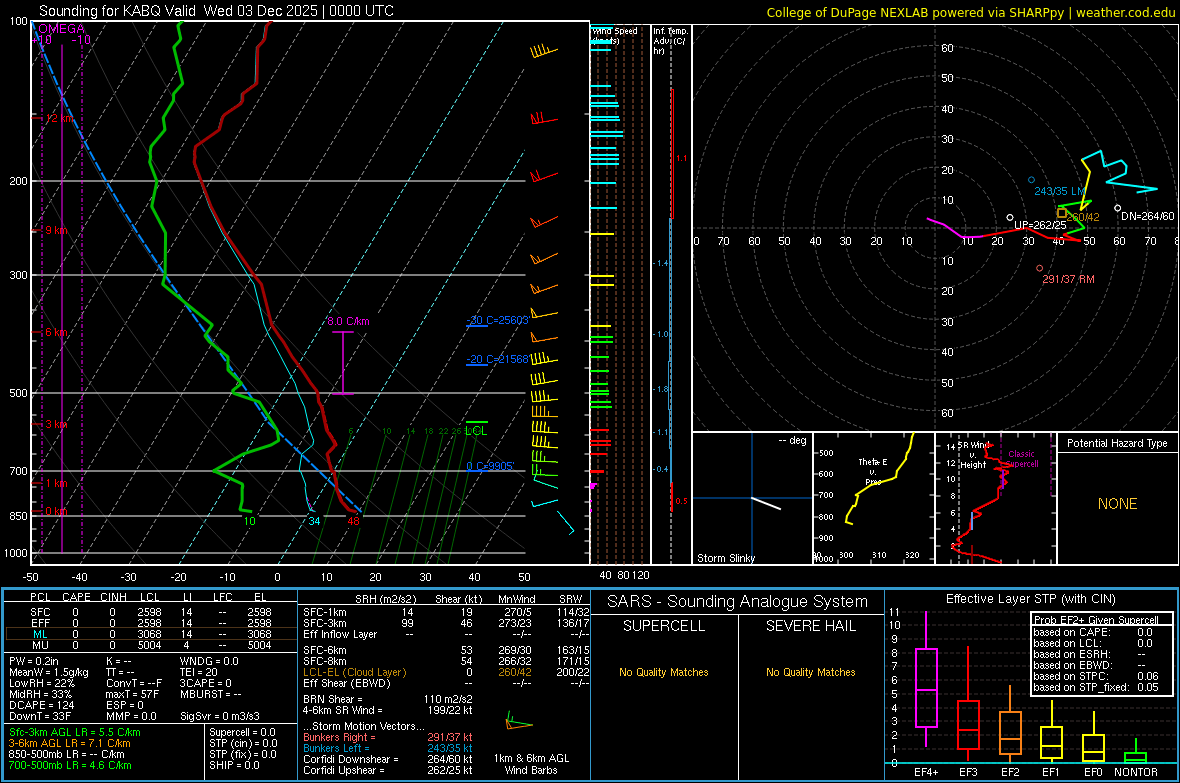The image size is (1180, 783).
Task: Select the highlighted ML parcel row
Action: pyautogui.click(x=151, y=634)
